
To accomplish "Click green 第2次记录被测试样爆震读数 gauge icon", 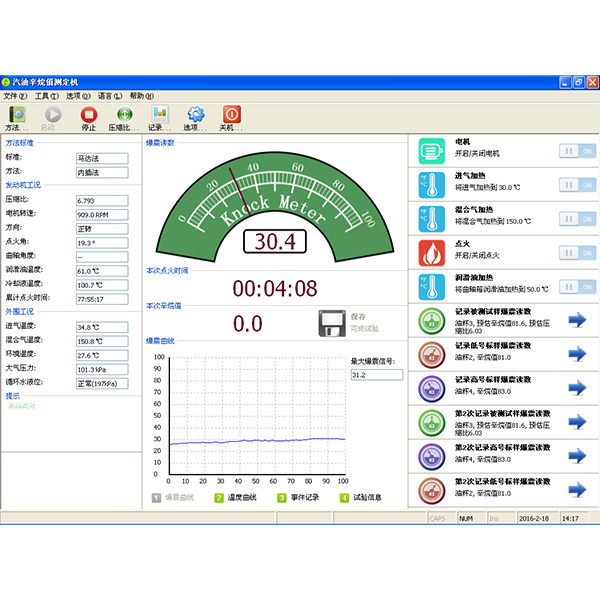I will pos(432,423).
